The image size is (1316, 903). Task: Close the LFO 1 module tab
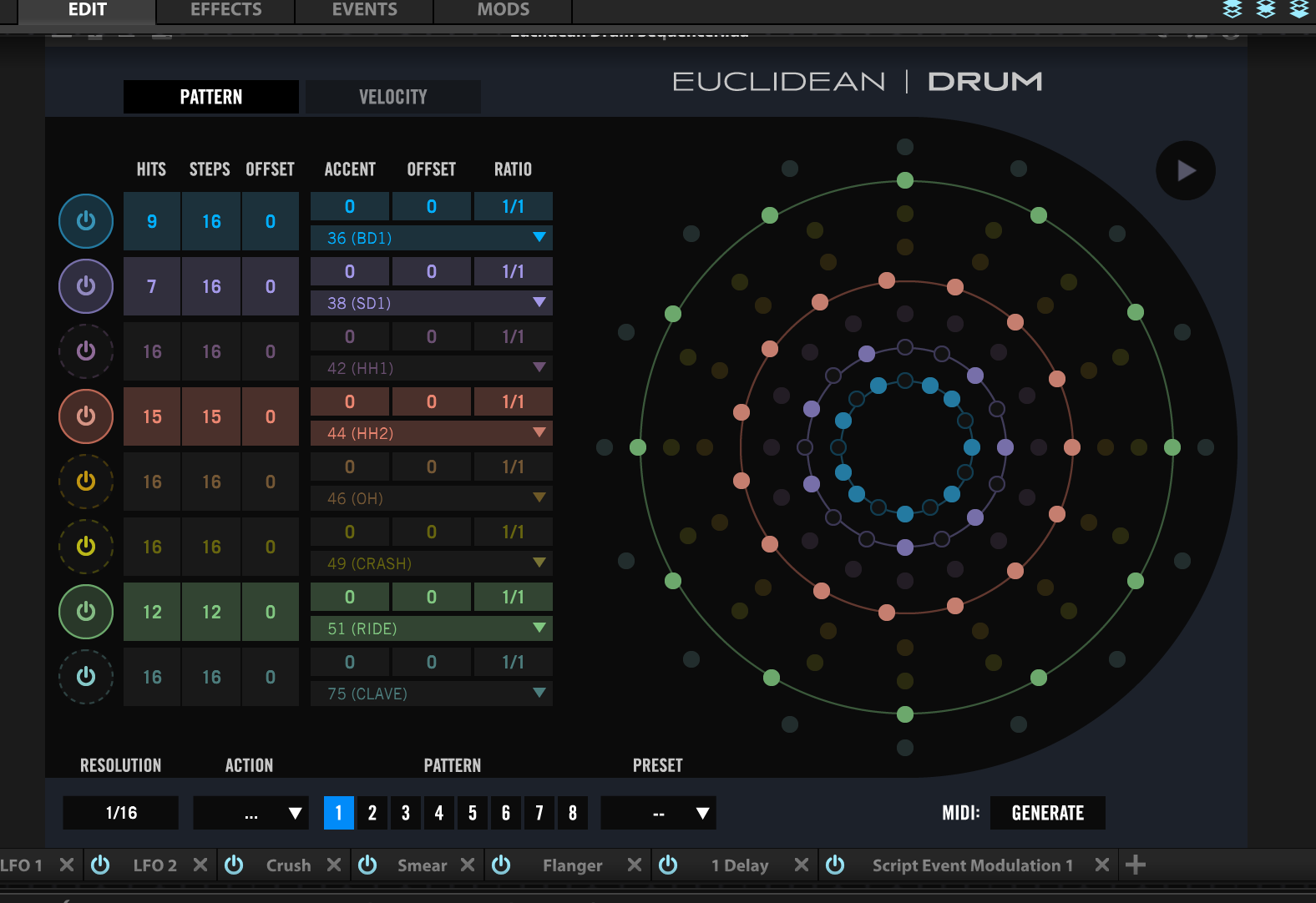click(x=67, y=865)
